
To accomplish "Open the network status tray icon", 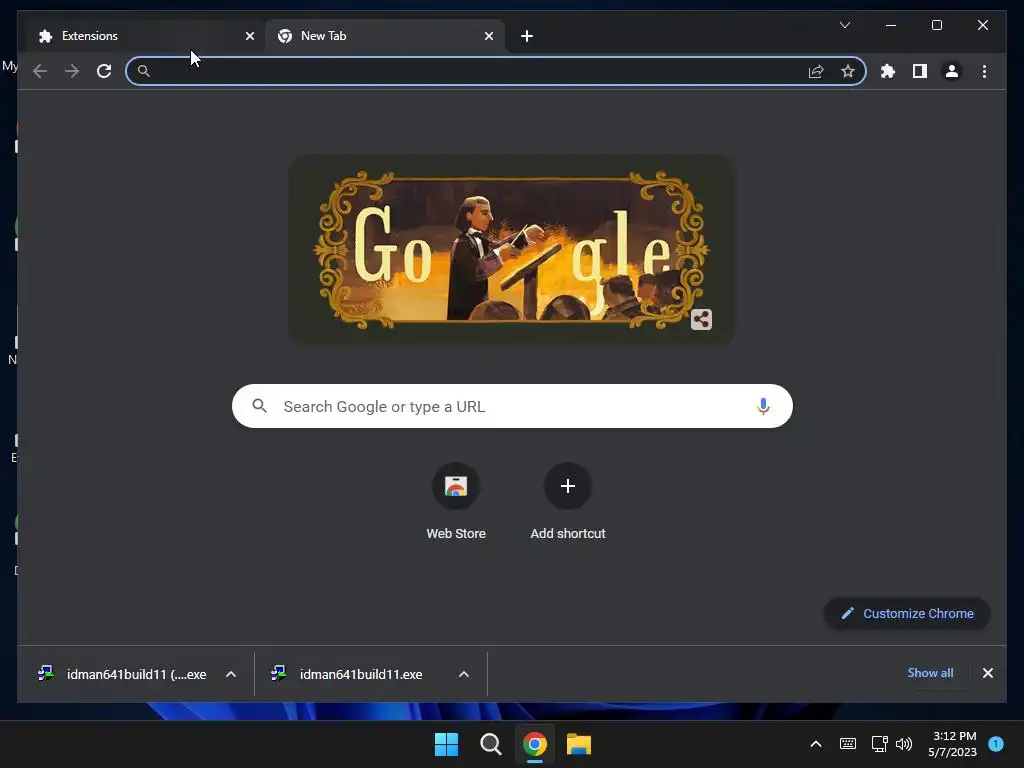I will (879, 744).
